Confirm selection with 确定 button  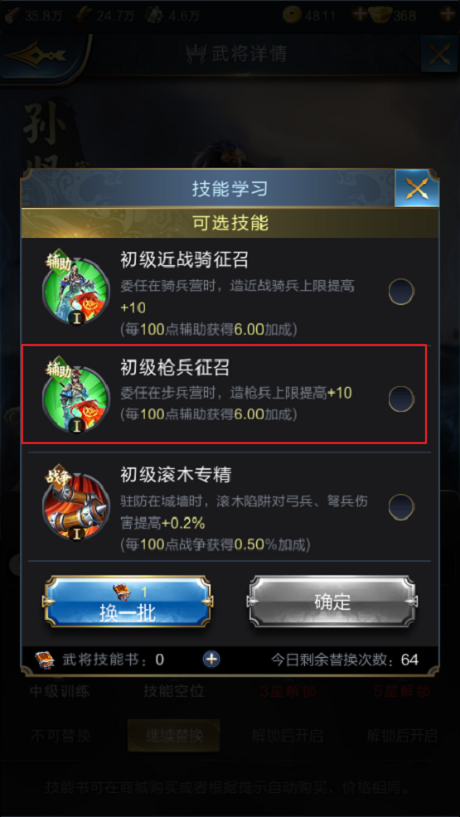click(332, 601)
